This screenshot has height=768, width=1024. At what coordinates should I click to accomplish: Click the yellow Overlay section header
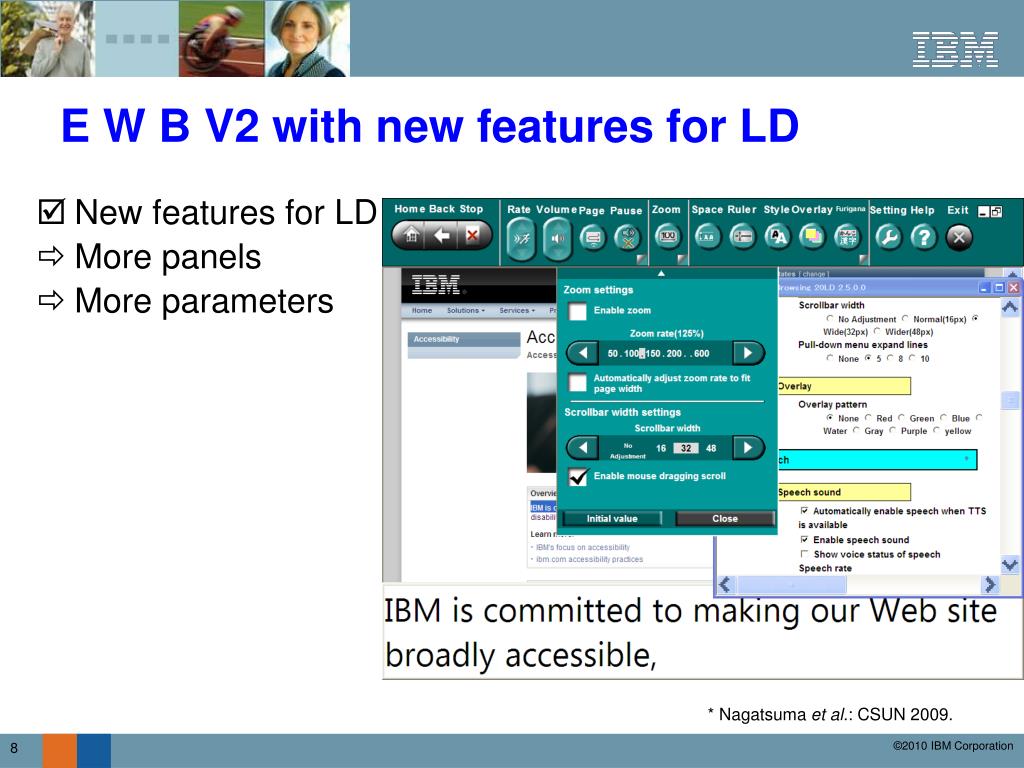[x=844, y=386]
